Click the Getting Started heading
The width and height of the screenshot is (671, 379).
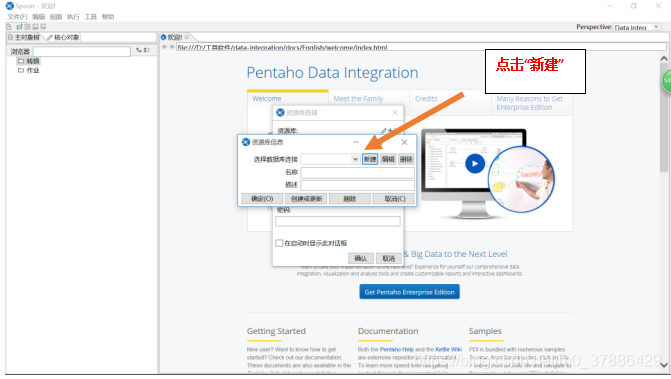point(276,331)
